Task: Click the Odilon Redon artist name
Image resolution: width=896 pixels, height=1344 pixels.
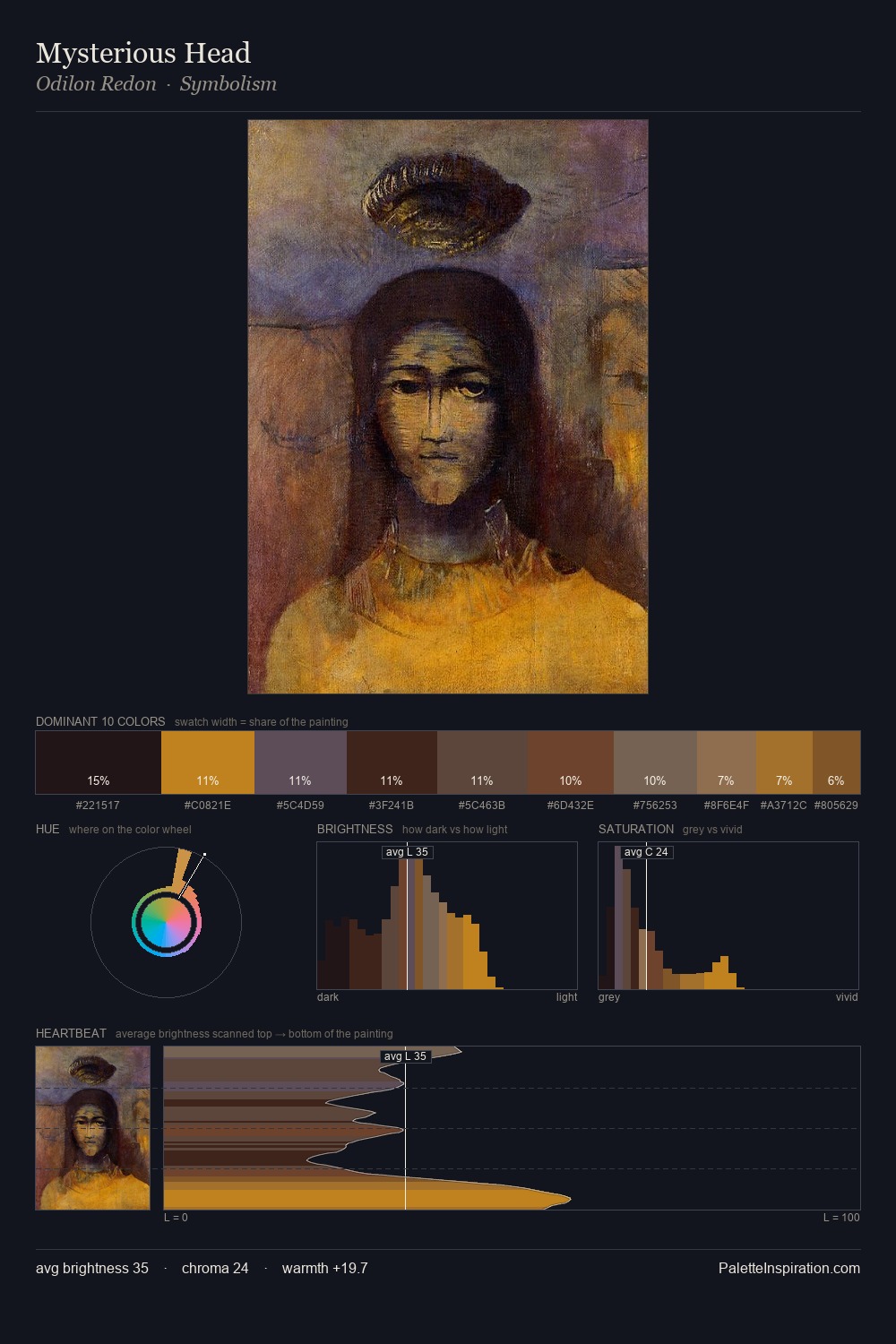Action: 96,84
